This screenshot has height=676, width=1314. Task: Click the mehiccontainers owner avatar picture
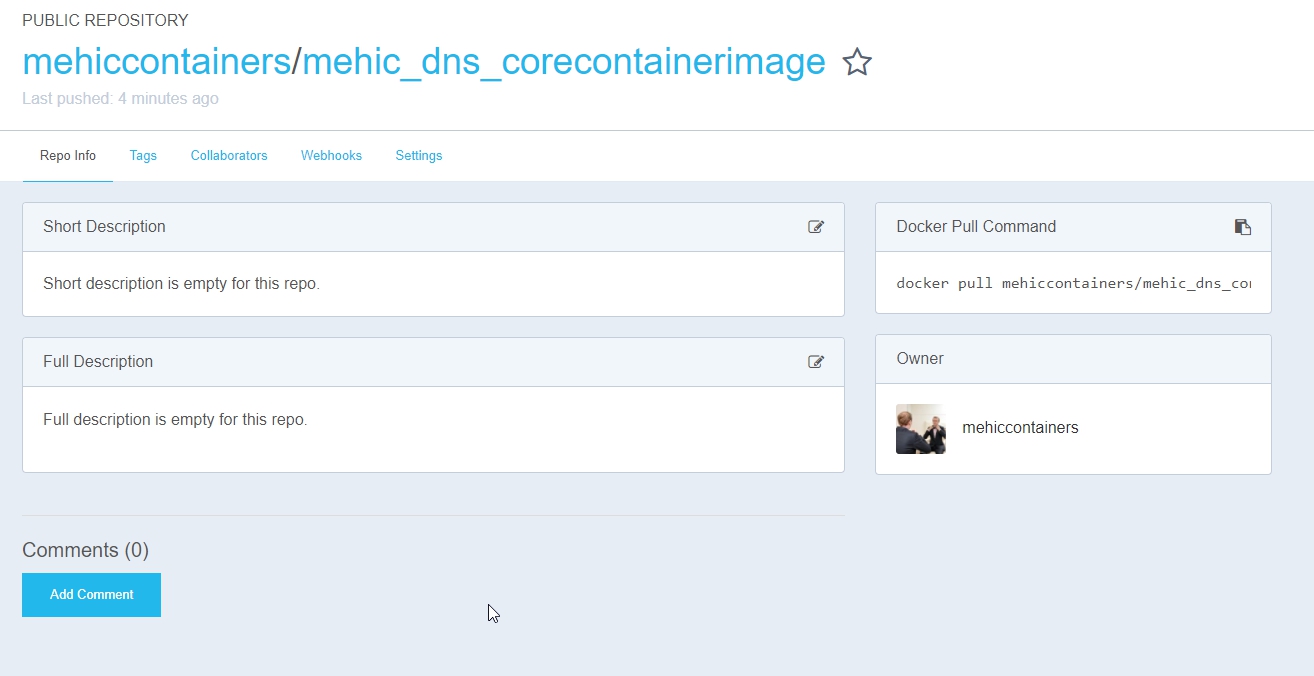920,428
